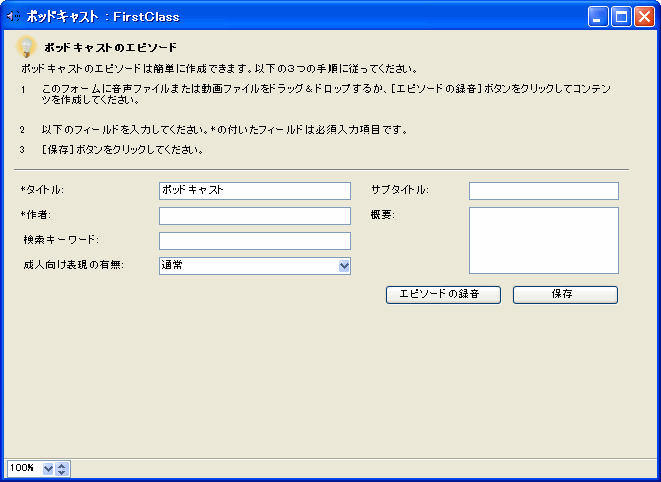Click the ポッドキャストのエピソード heading text
This screenshot has height=482, width=661.
110,48
